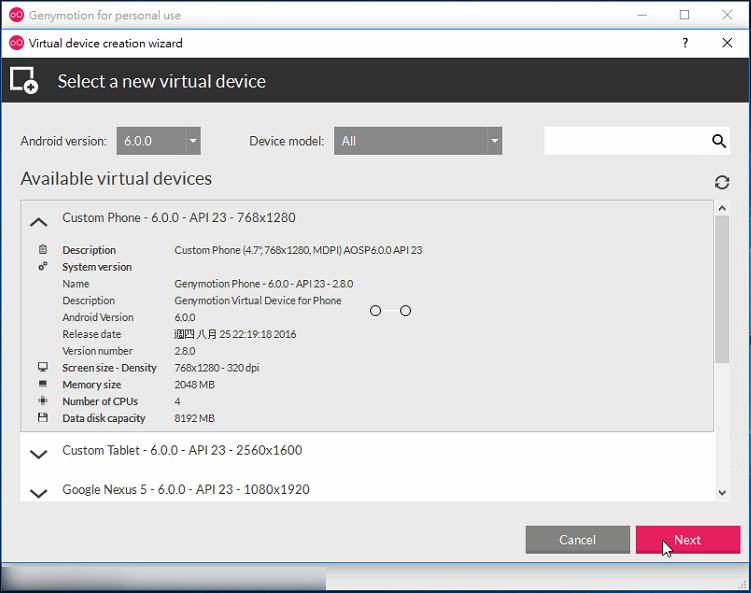The height and width of the screenshot is (593, 751).
Task: Select Google Nexus 5 - 6.0.0 - API 23 title
Action: click(x=186, y=490)
